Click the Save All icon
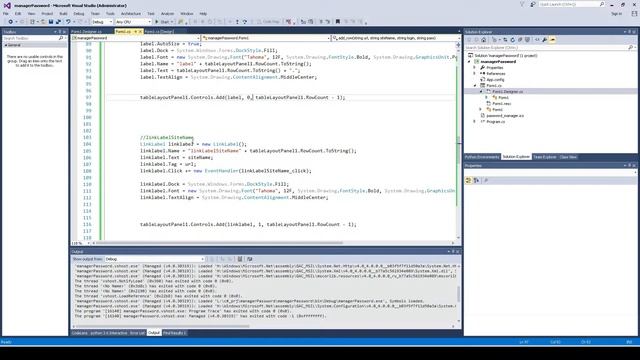The image size is (640, 360). [58, 22]
